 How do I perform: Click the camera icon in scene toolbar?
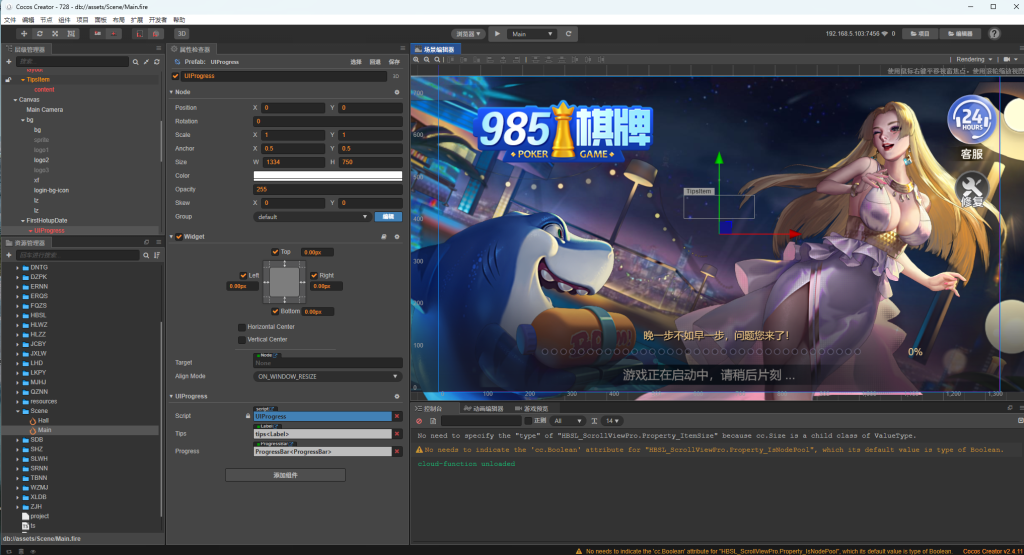pyautogui.click(x=1006, y=59)
